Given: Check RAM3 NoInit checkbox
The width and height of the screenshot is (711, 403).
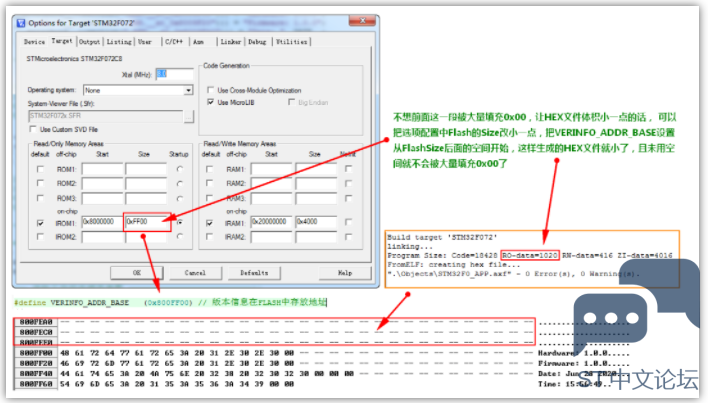Looking at the screenshot, I should pos(348,199).
